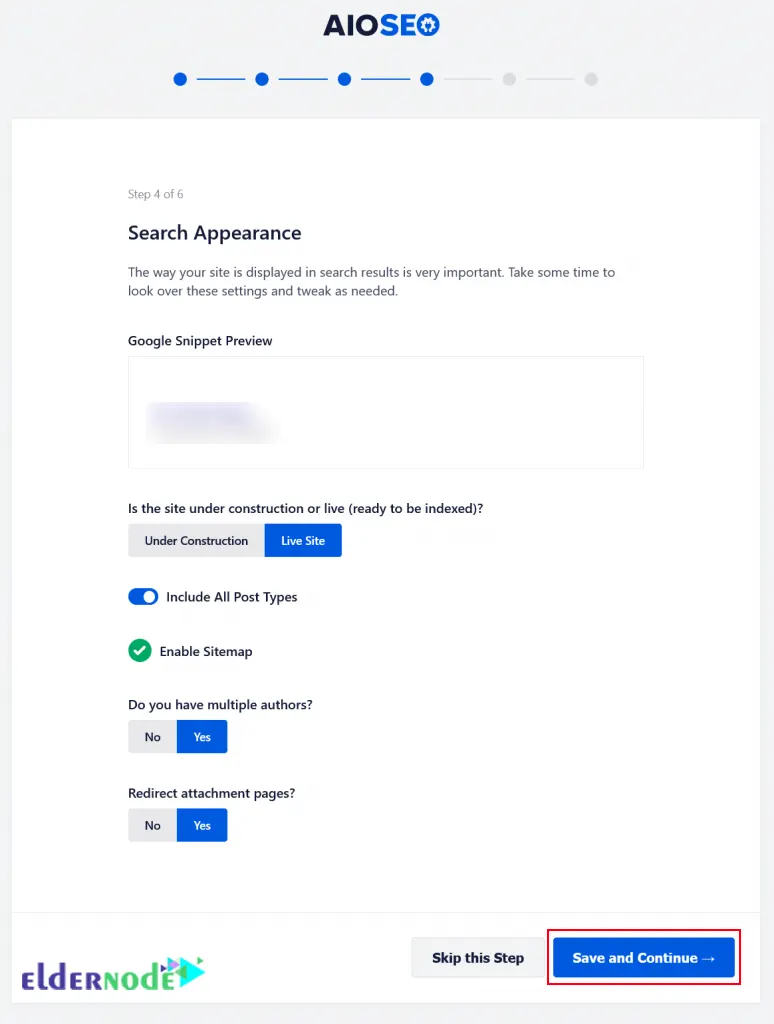Viewport: 774px width, 1024px height.
Task: Click the final step progress dot
Action: 591,79
